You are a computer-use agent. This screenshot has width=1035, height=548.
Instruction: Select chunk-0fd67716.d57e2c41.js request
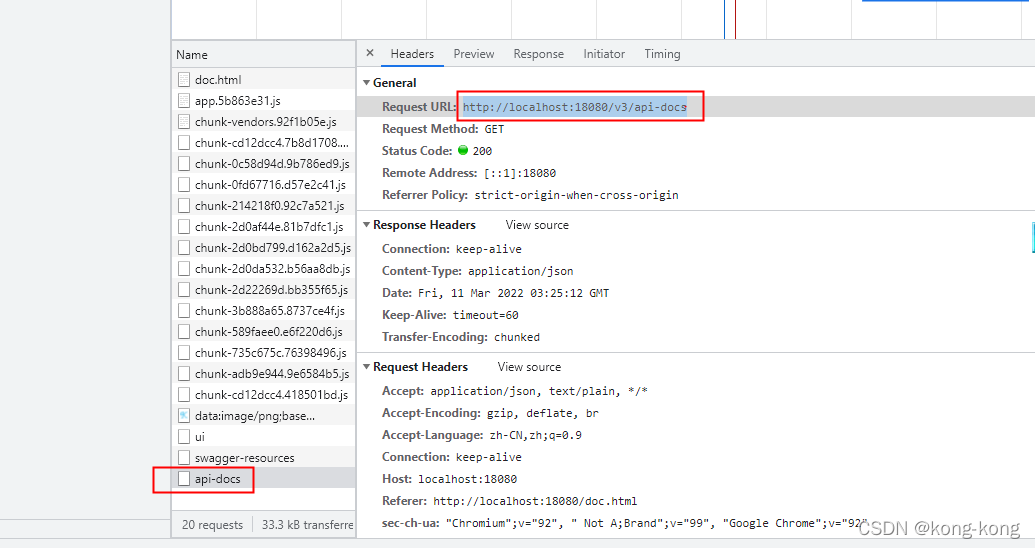[x=264, y=185]
